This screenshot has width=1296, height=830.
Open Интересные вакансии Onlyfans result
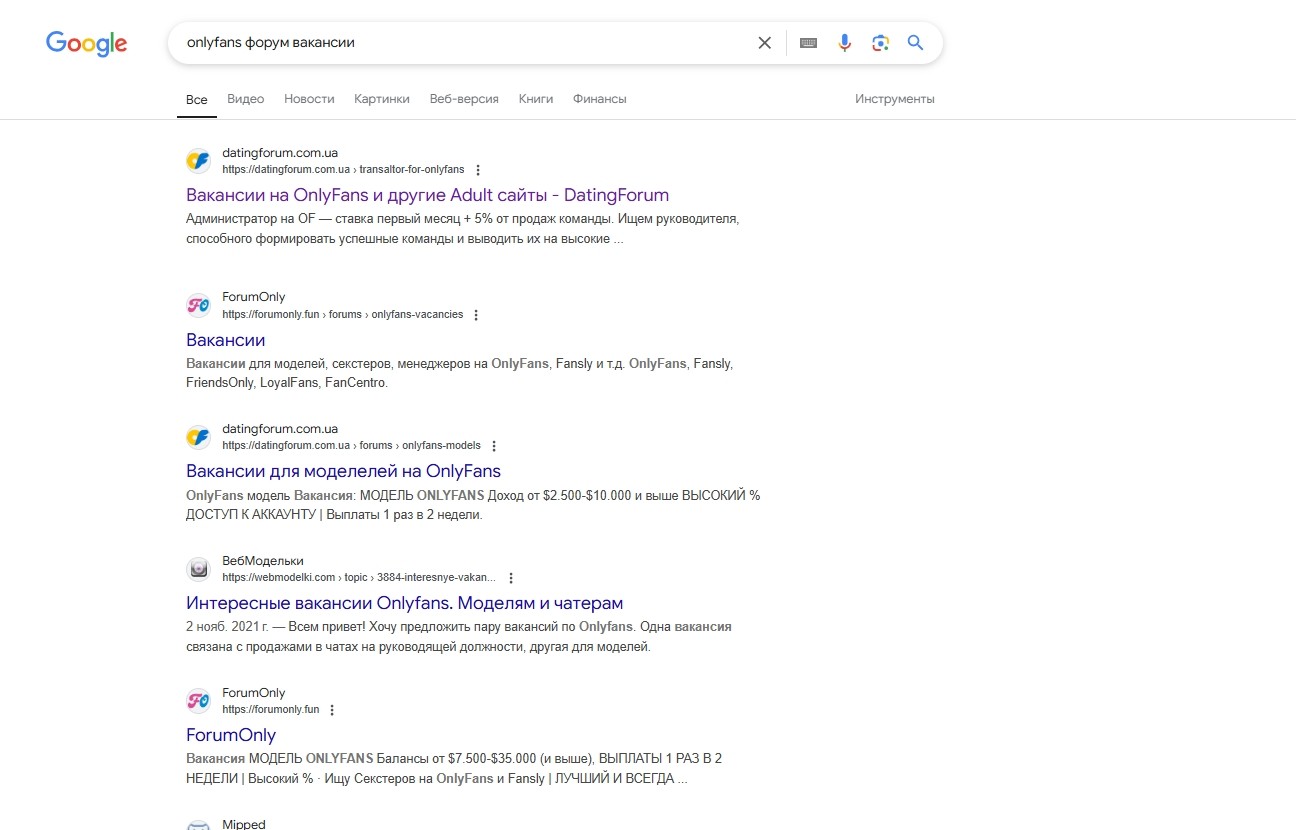404,603
